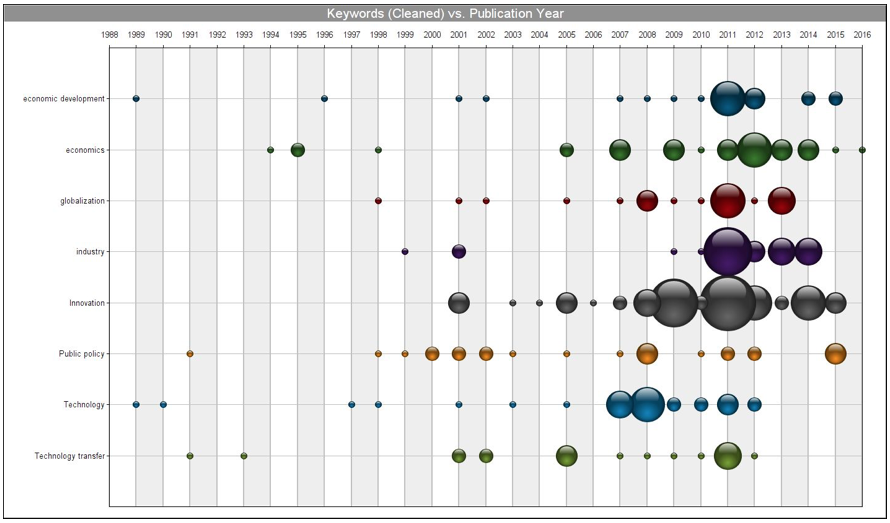Click the 1995 year label
Screen dimensions: 890x523
click(297, 35)
